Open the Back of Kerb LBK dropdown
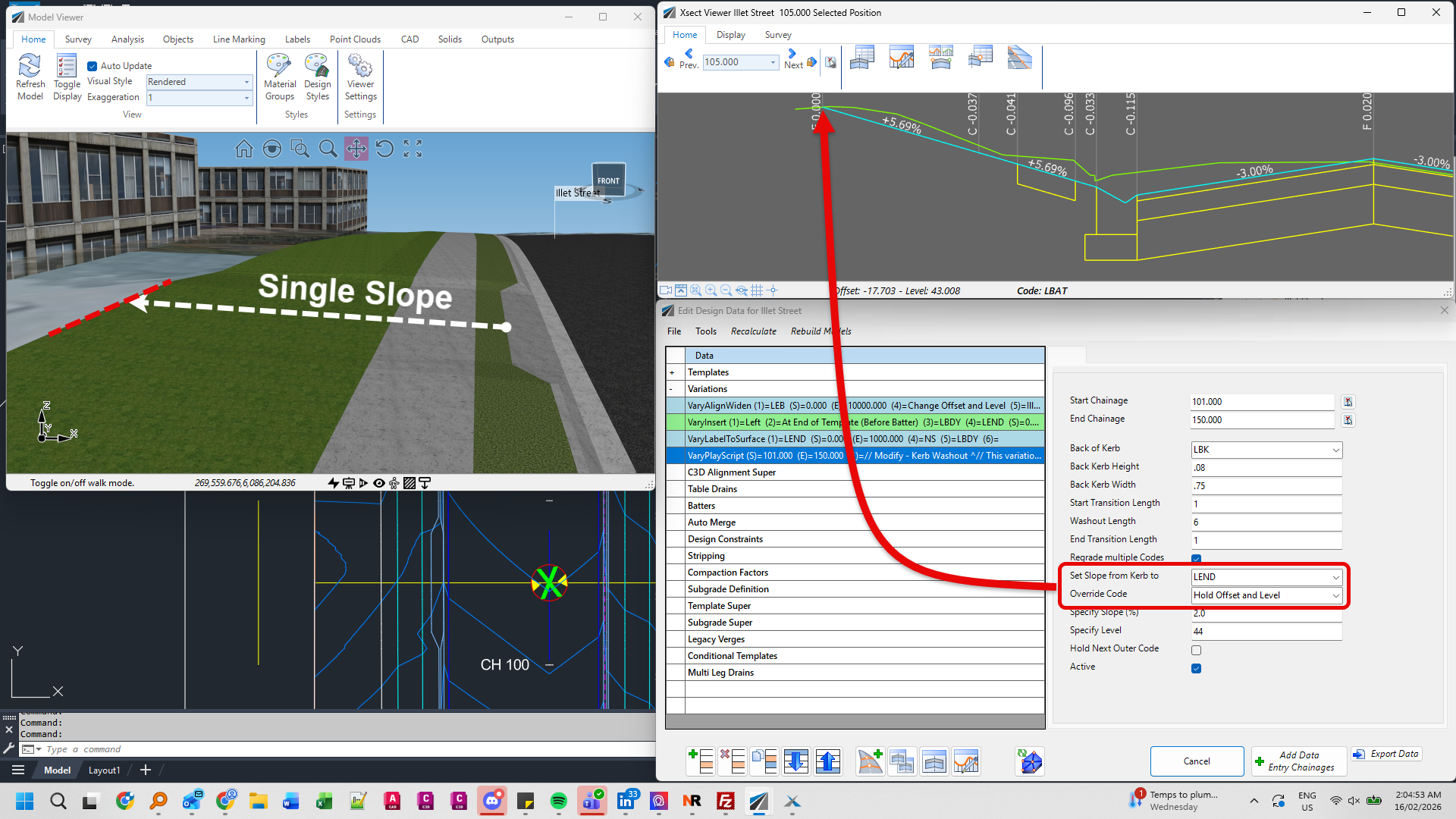This screenshot has width=1456, height=819. point(1266,450)
